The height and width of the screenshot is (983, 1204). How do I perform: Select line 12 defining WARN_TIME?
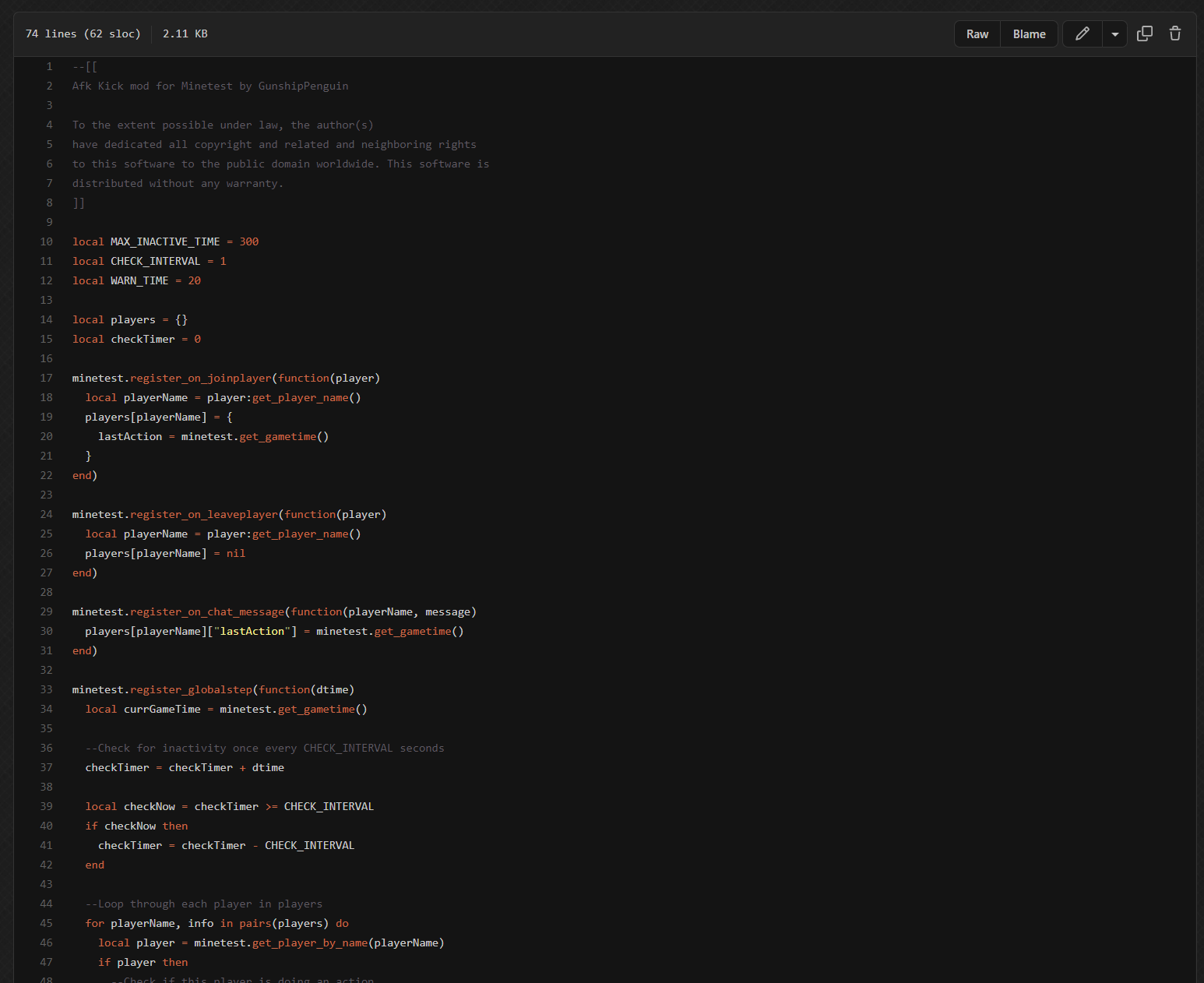(x=47, y=280)
